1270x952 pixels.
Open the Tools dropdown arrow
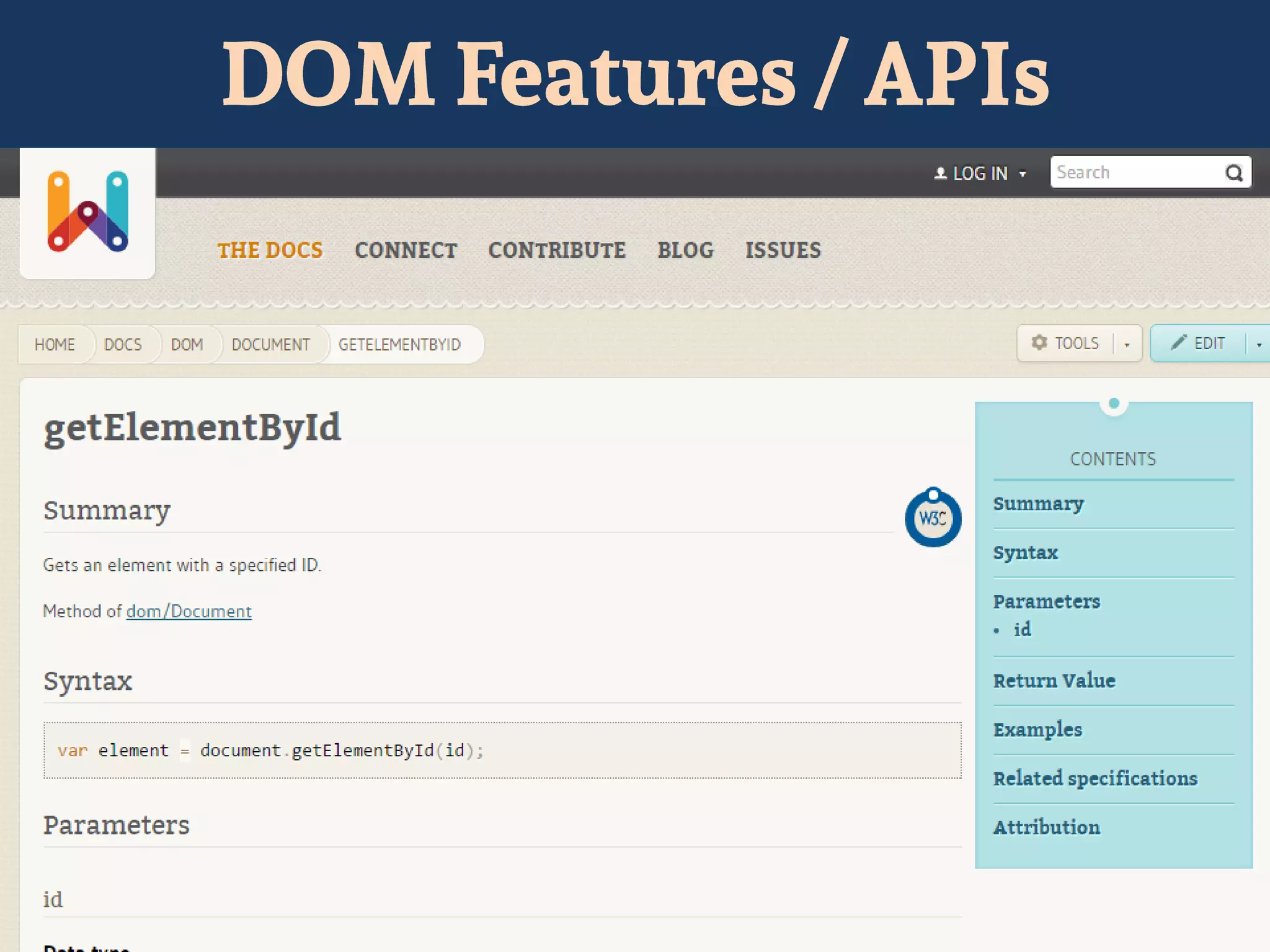click(x=1127, y=345)
